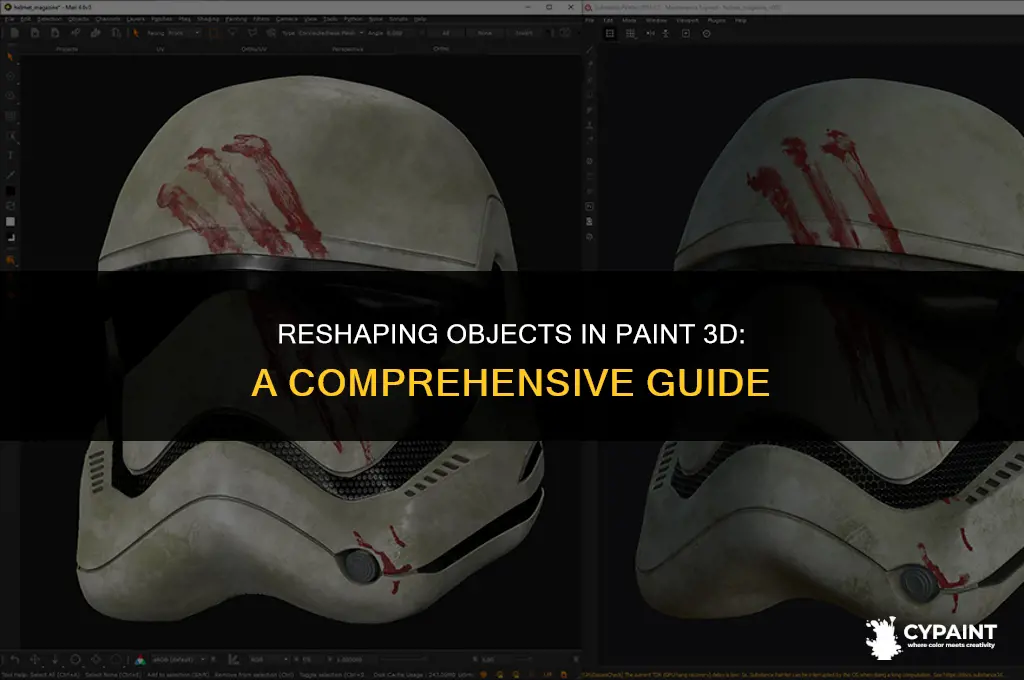Switch to the Ortho tab in Mari
This screenshot has width=1024, height=680.
pos(441,49)
